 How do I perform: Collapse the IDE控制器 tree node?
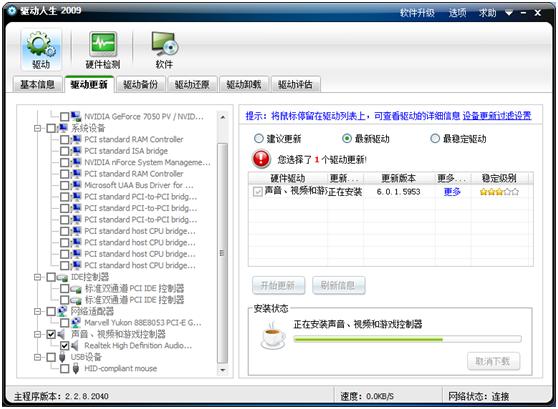coord(37,277)
